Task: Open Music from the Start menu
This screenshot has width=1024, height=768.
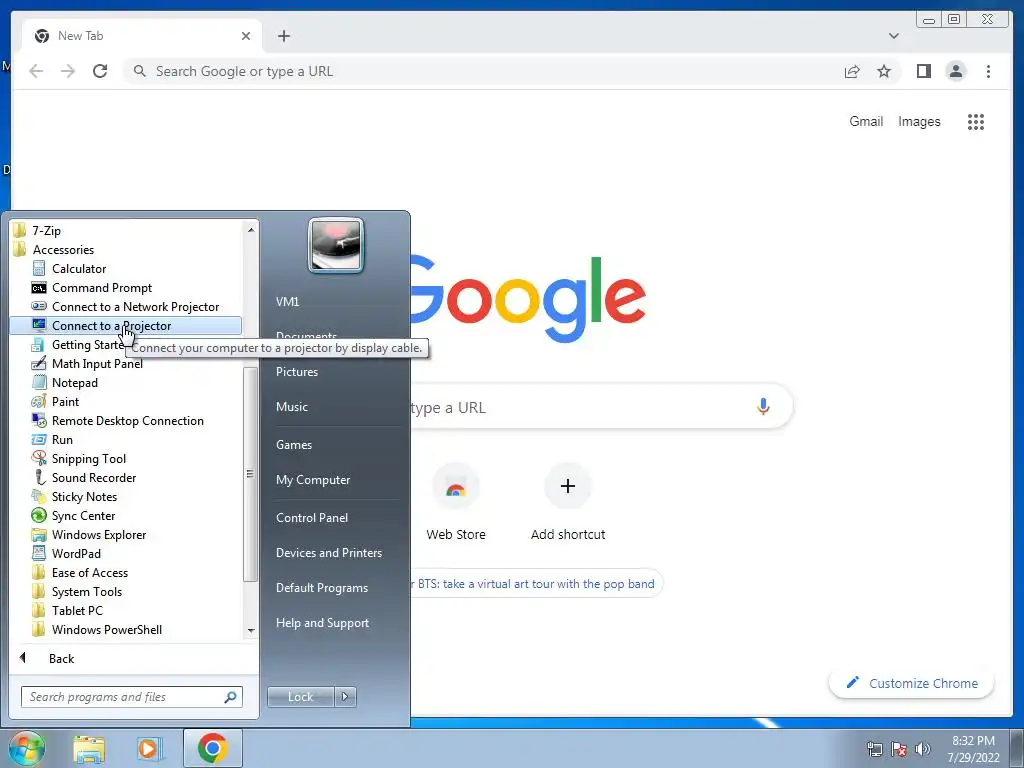Action: point(292,407)
